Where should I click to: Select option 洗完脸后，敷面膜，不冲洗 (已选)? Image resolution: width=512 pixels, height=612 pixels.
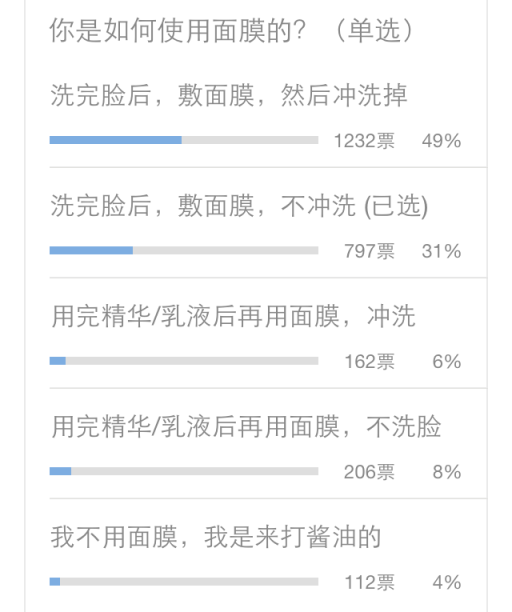pos(239,206)
